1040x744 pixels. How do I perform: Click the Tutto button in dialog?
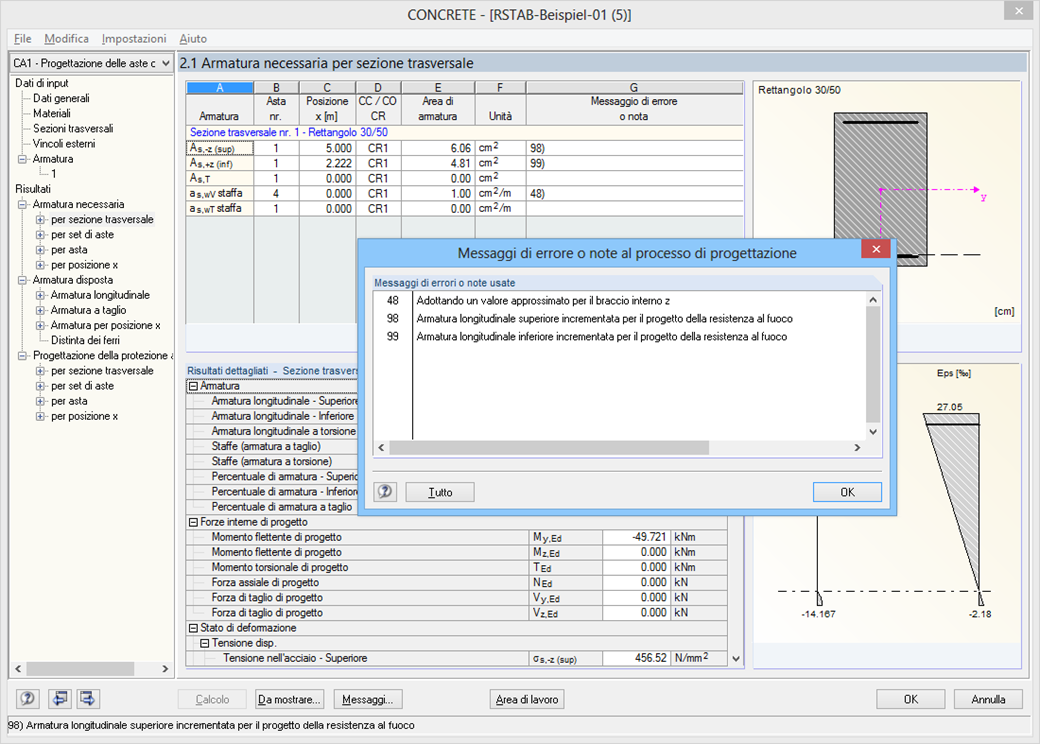point(440,492)
